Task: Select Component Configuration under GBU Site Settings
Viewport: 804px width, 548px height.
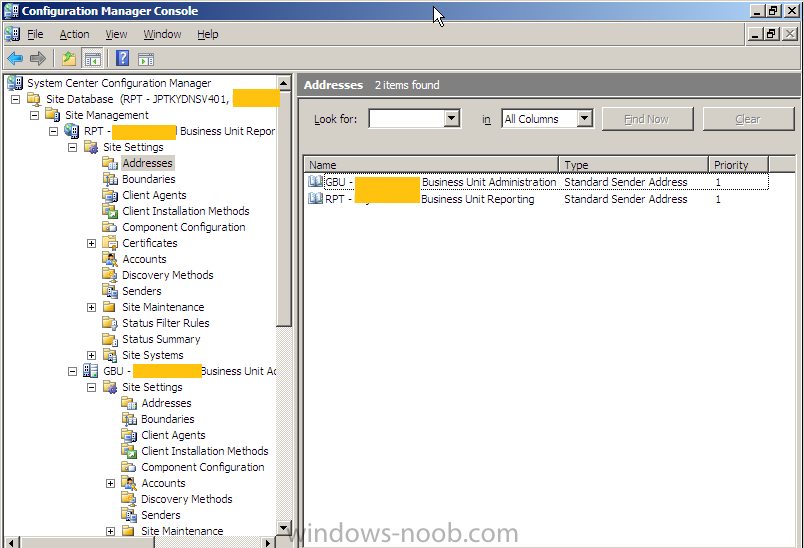Action: coord(203,467)
